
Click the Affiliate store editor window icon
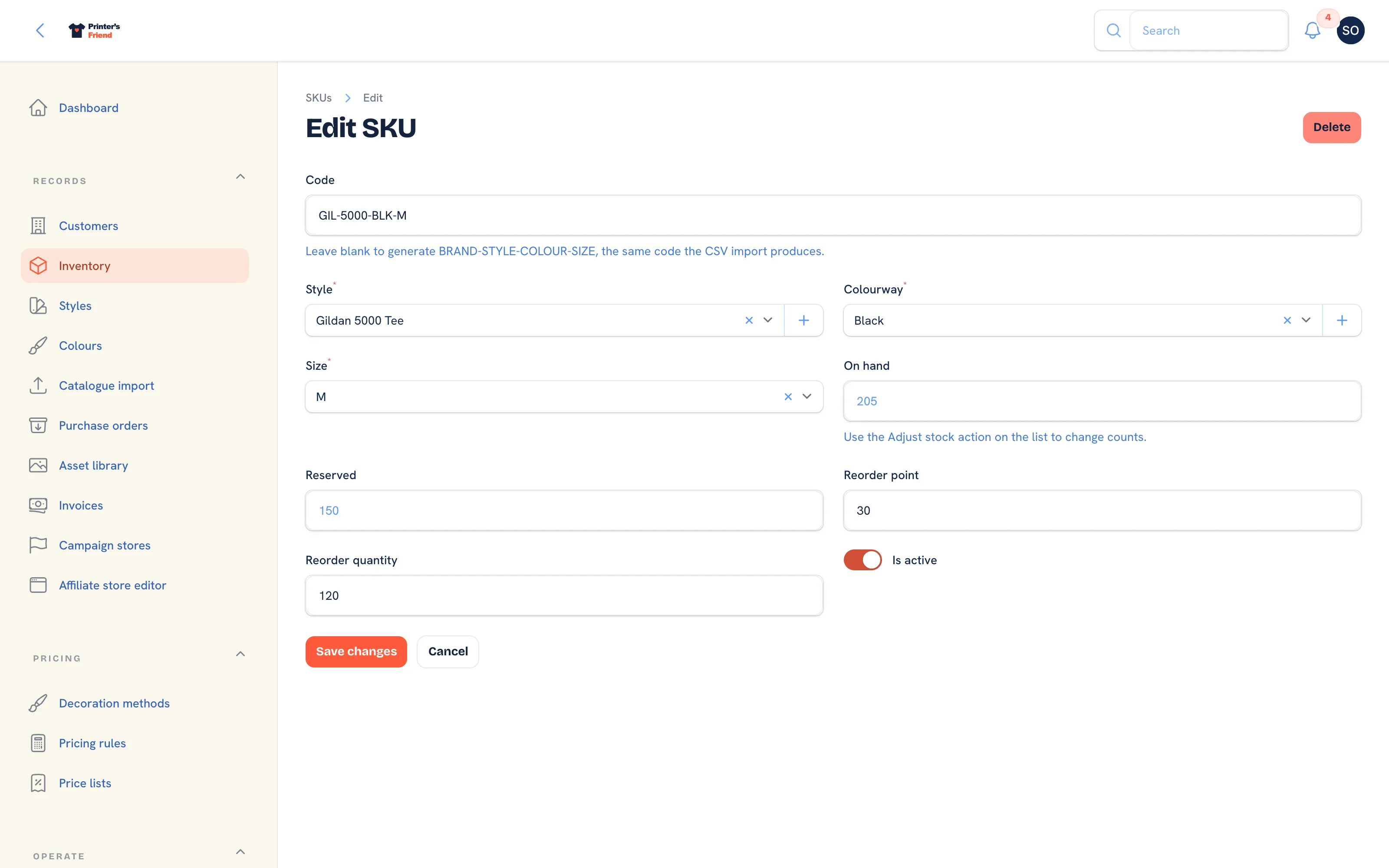(38, 585)
